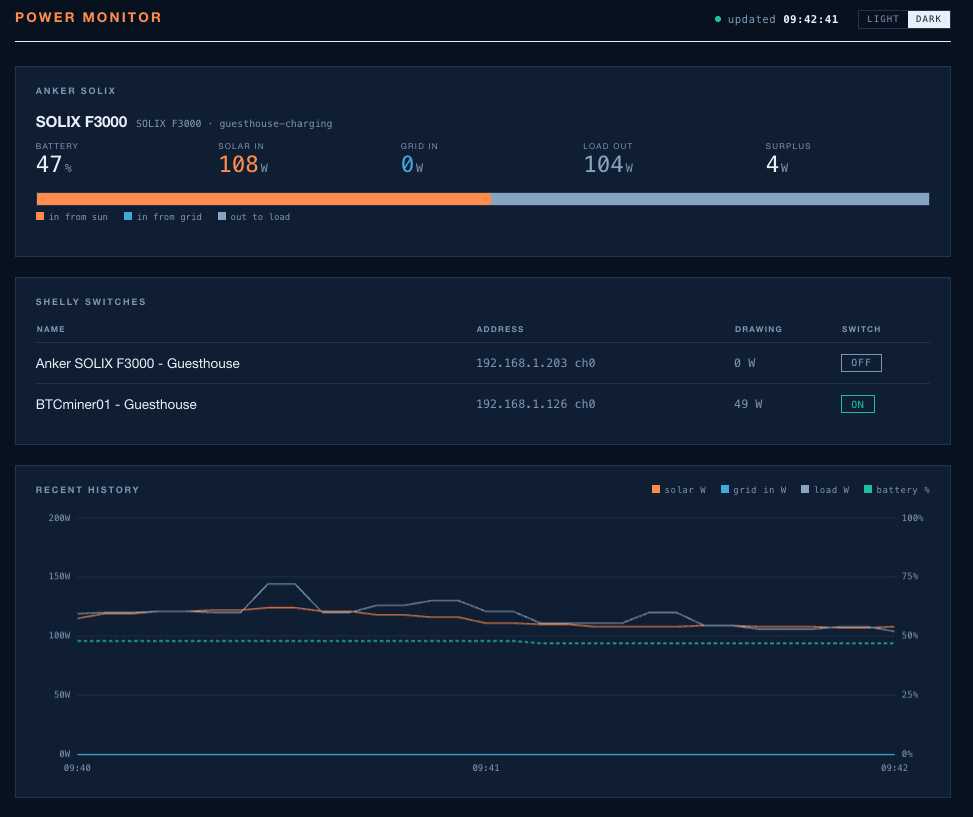Click the solar W legend swatch
973x817 pixels.
pos(656,489)
